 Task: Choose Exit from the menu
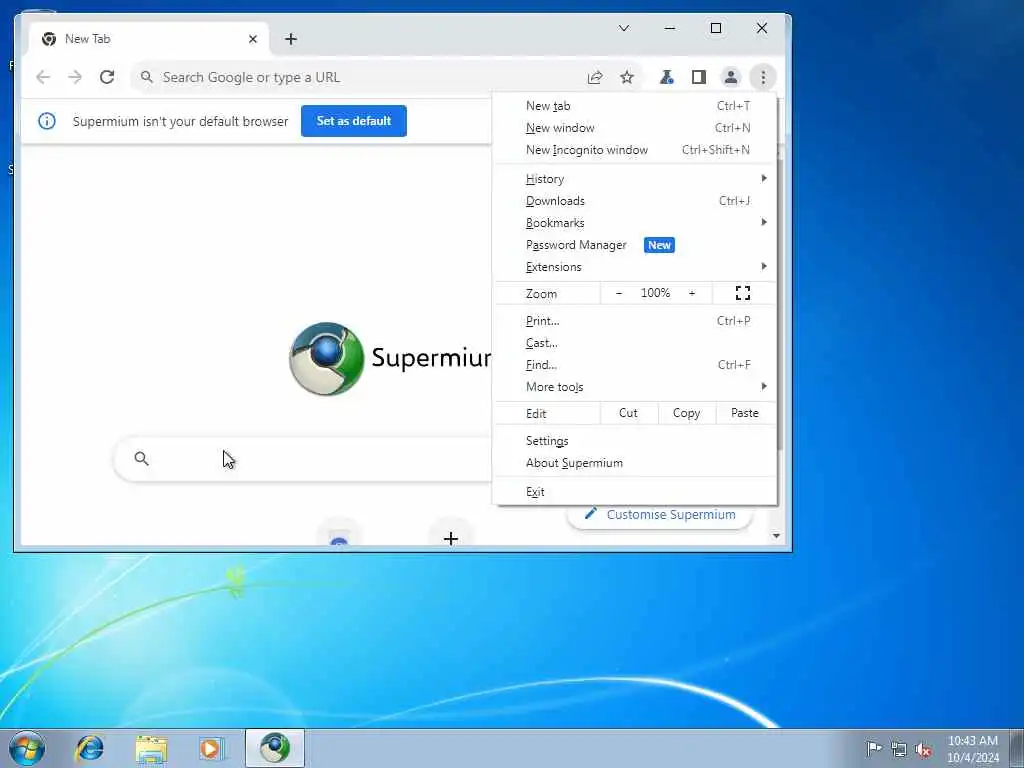pos(635,492)
